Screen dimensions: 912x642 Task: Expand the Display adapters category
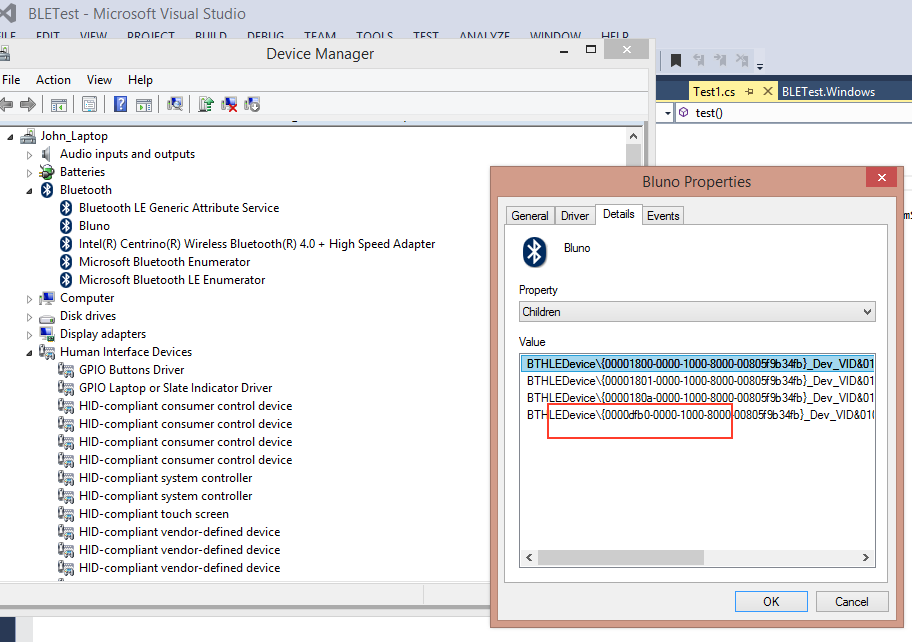pyautogui.click(x=29, y=335)
